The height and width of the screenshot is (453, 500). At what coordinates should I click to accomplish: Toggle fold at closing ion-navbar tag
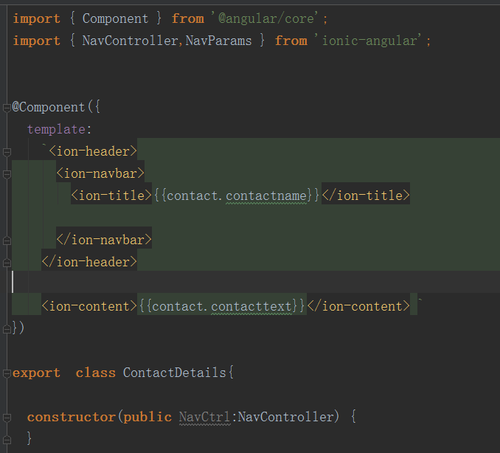pyautogui.click(x=7, y=241)
